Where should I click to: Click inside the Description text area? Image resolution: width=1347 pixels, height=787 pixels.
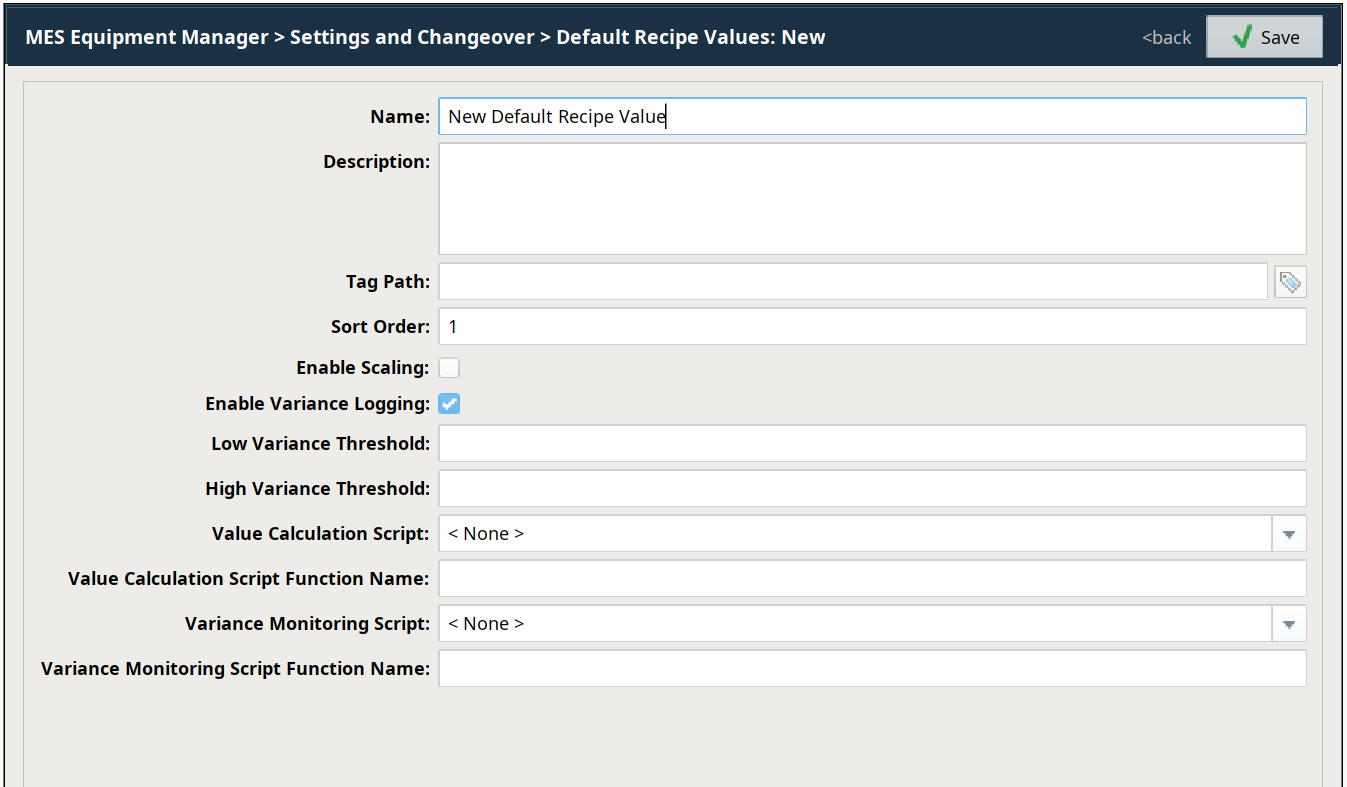871,198
